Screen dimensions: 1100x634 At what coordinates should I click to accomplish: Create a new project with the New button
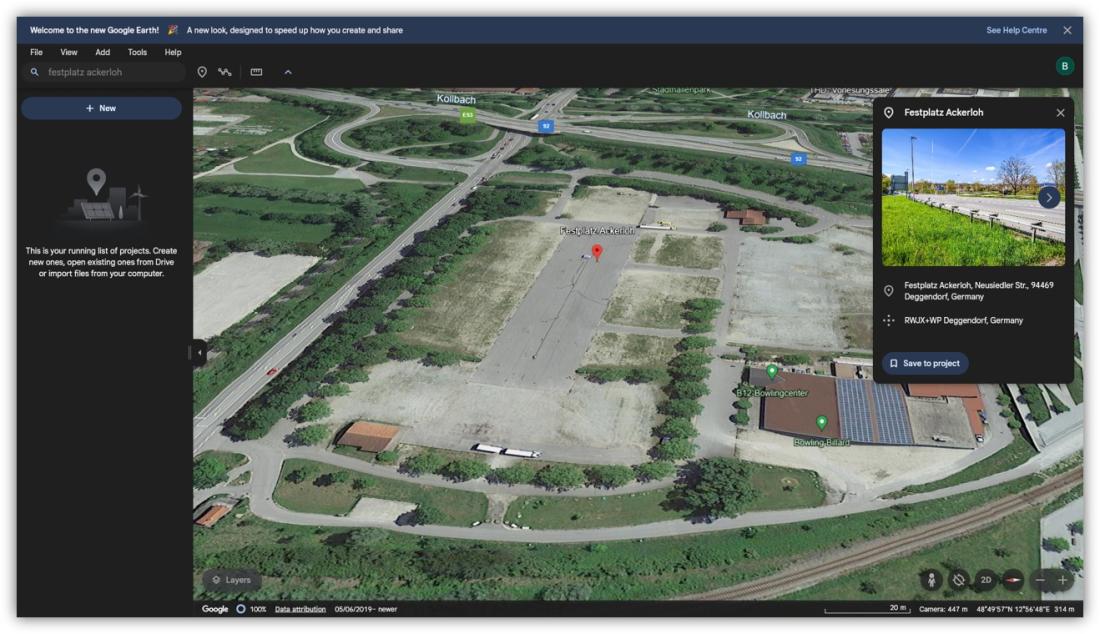pos(101,109)
